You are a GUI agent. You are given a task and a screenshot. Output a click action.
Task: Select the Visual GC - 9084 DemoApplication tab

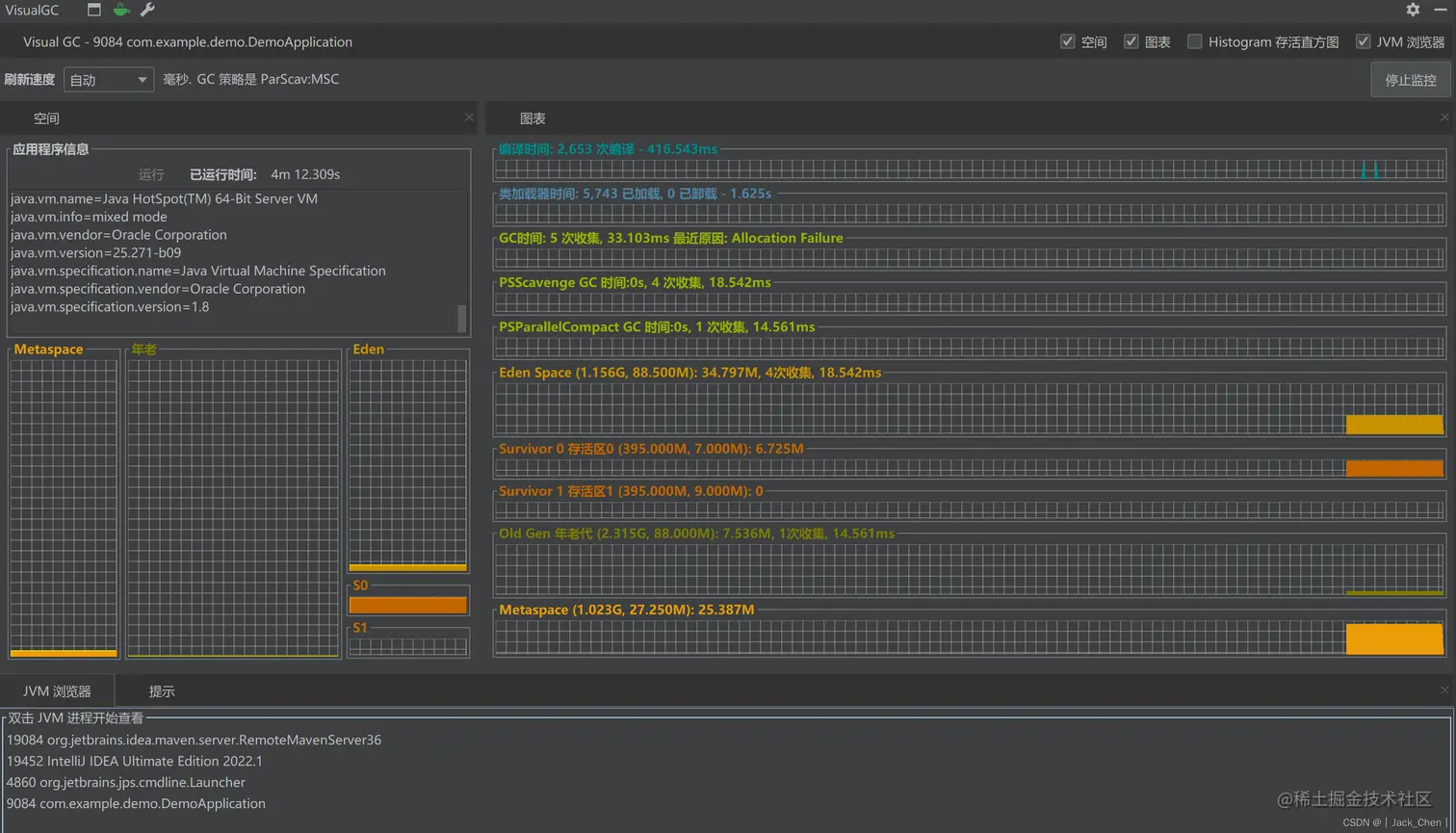[188, 42]
